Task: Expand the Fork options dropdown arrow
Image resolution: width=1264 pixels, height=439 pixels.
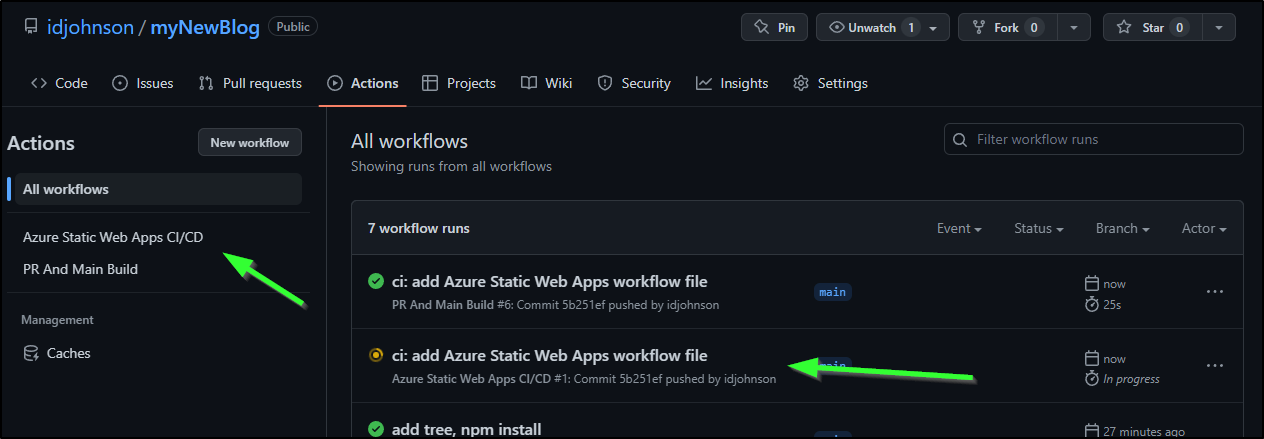Action: (1074, 27)
